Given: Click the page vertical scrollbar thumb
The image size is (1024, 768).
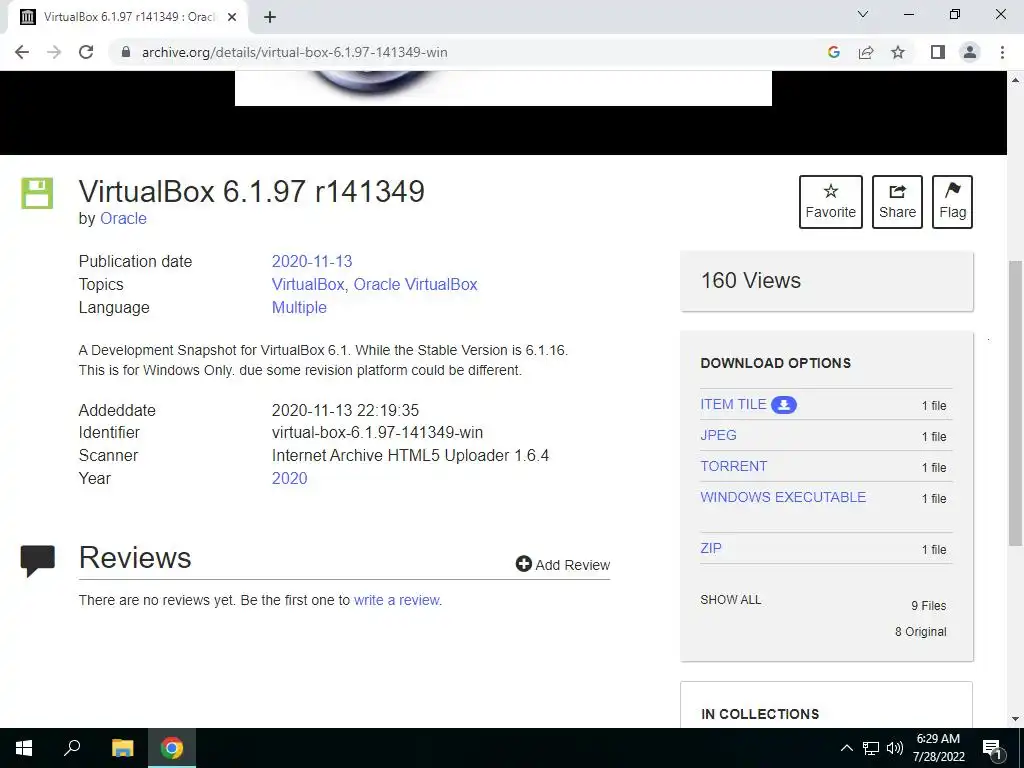Looking at the screenshot, I should coord(1015,403).
